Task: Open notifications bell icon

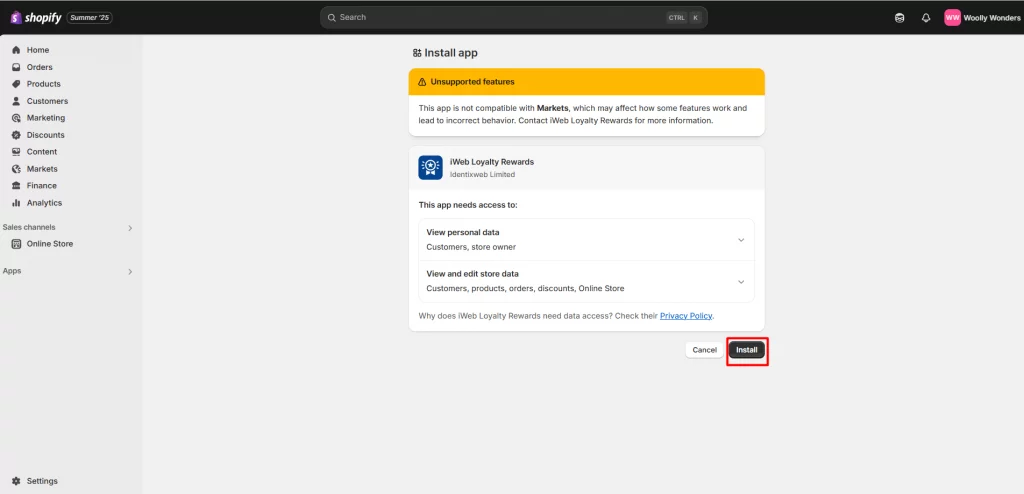Action: 926,18
